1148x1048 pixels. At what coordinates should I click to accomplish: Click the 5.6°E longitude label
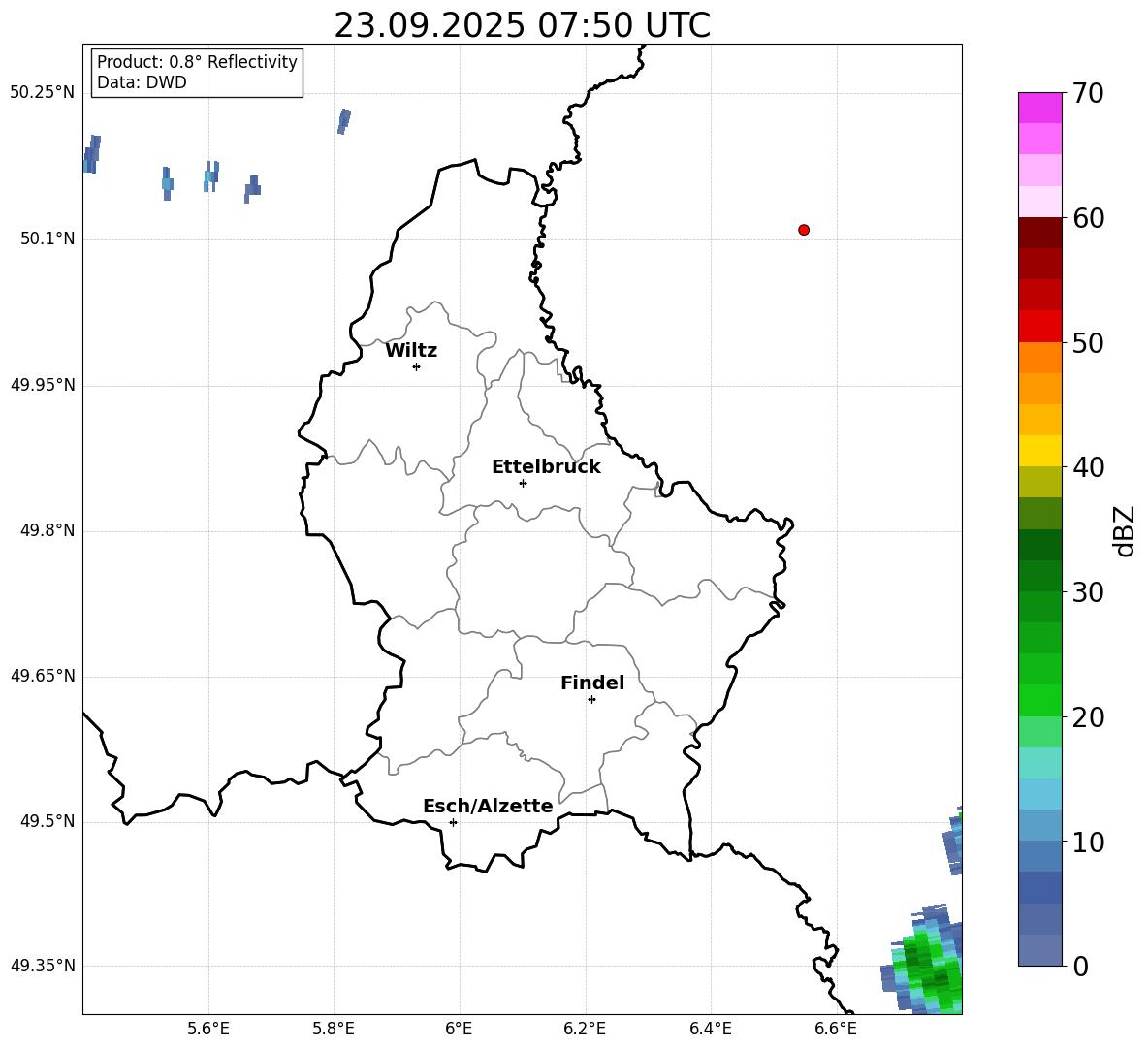[208, 1029]
